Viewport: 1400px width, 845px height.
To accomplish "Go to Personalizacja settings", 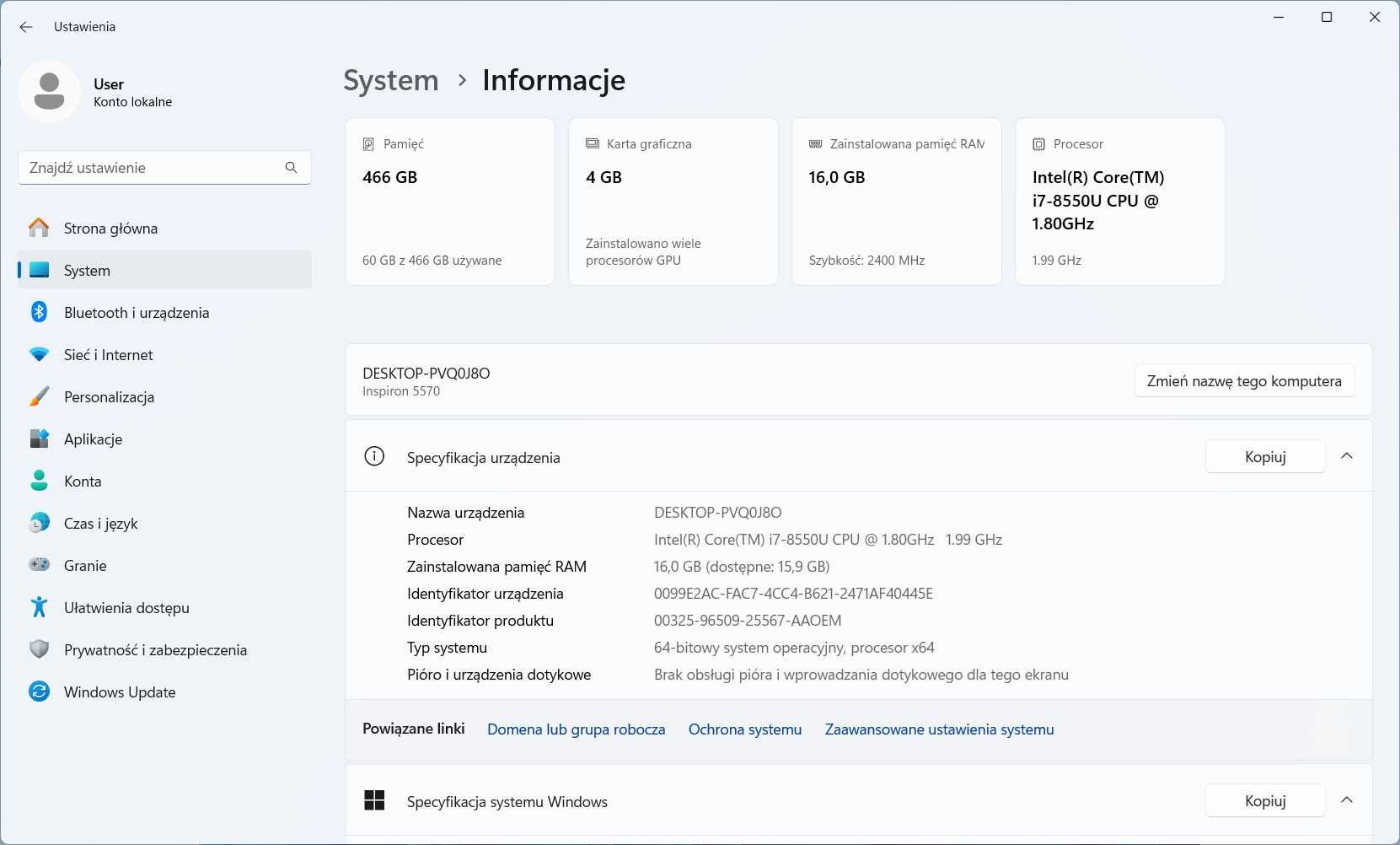I will click(x=164, y=396).
